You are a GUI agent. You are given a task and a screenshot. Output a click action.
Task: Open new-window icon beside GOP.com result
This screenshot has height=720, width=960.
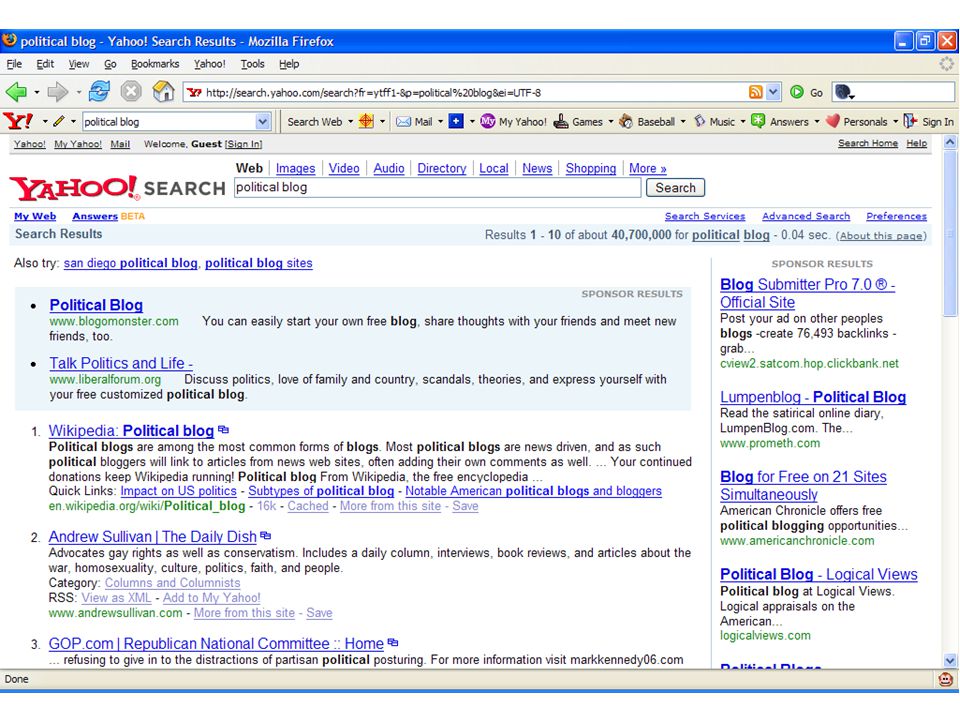tap(393, 643)
